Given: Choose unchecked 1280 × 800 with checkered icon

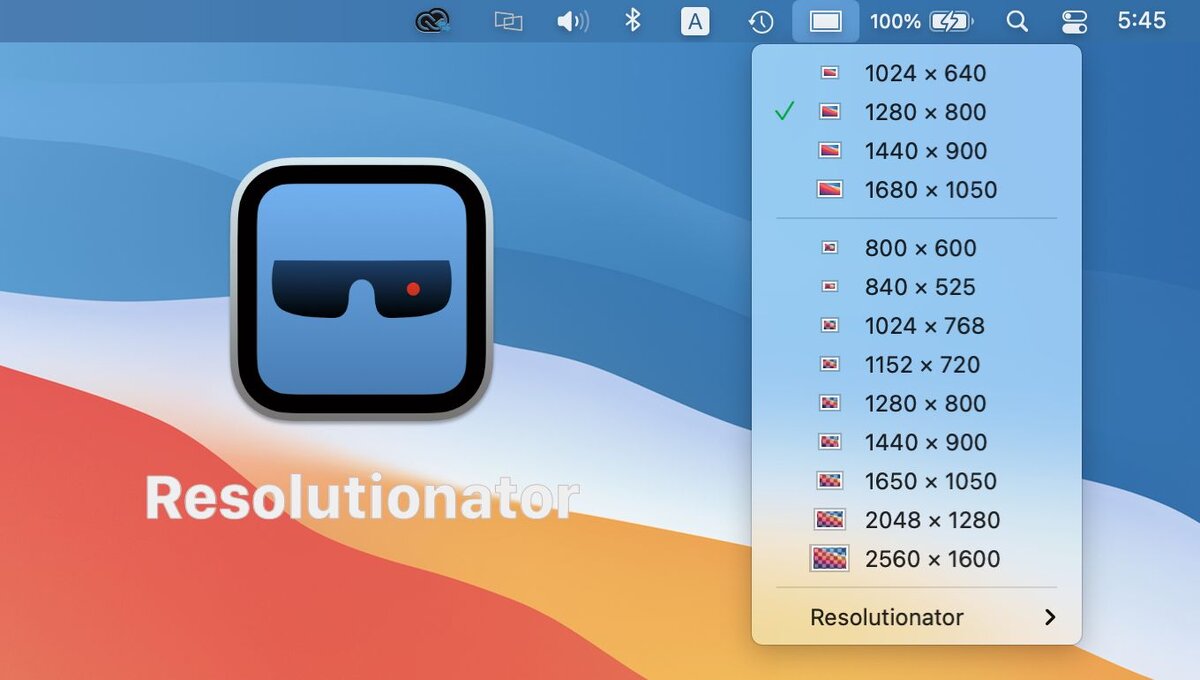Looking at the screenshot, I should point(916,404).
